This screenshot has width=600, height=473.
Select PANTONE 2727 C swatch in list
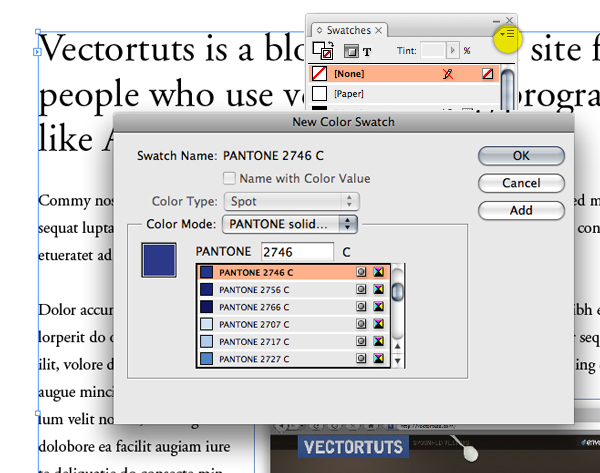(x=293, y=359)
